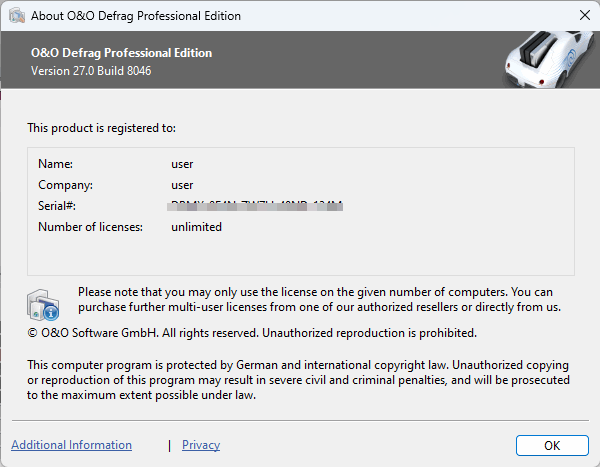Click the OK button

coord(551,445)
